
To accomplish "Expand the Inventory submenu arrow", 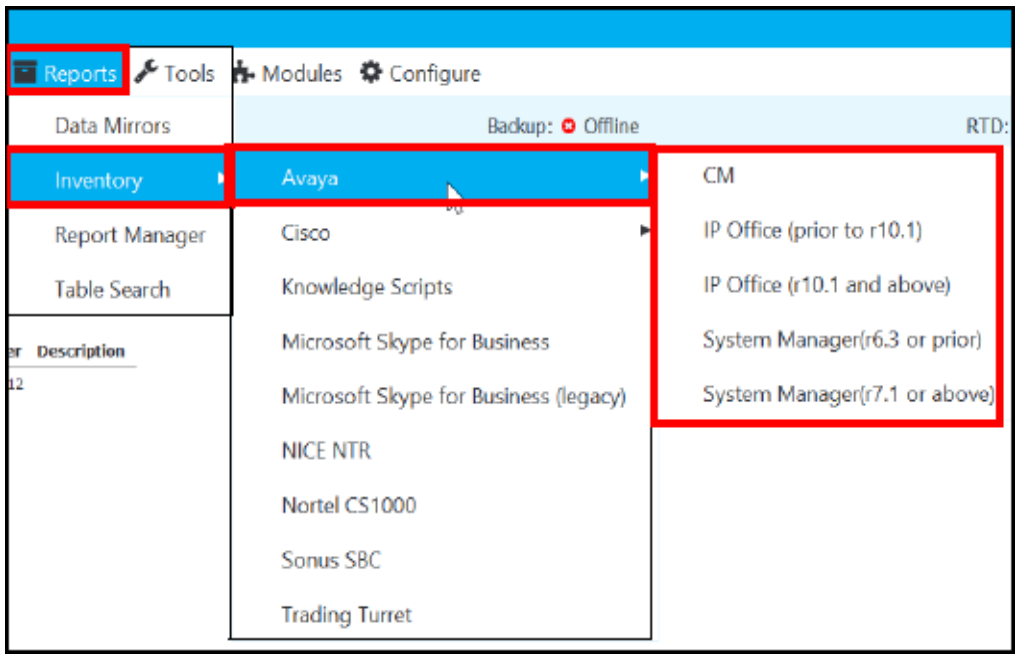I will 221,177.
